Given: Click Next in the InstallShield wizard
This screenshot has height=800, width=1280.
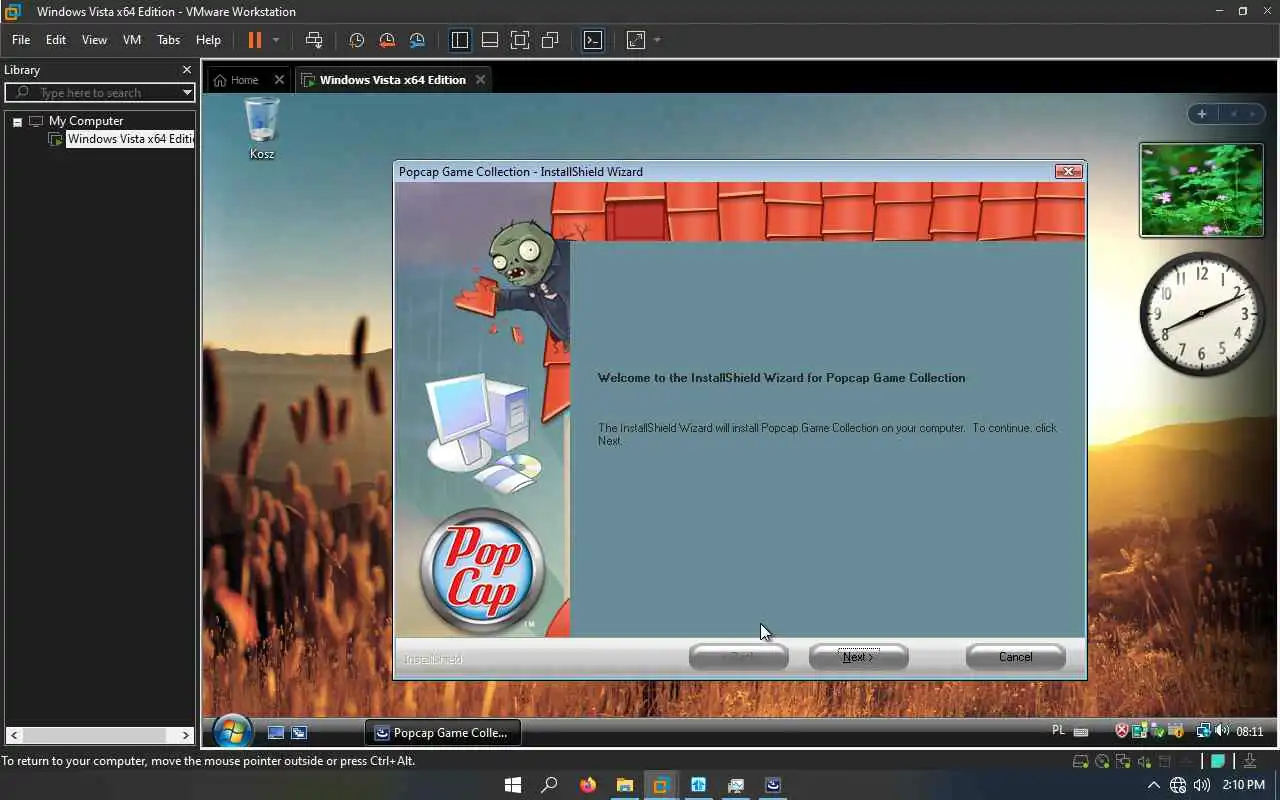Looking at the screenshot, I should coord(858,657).
